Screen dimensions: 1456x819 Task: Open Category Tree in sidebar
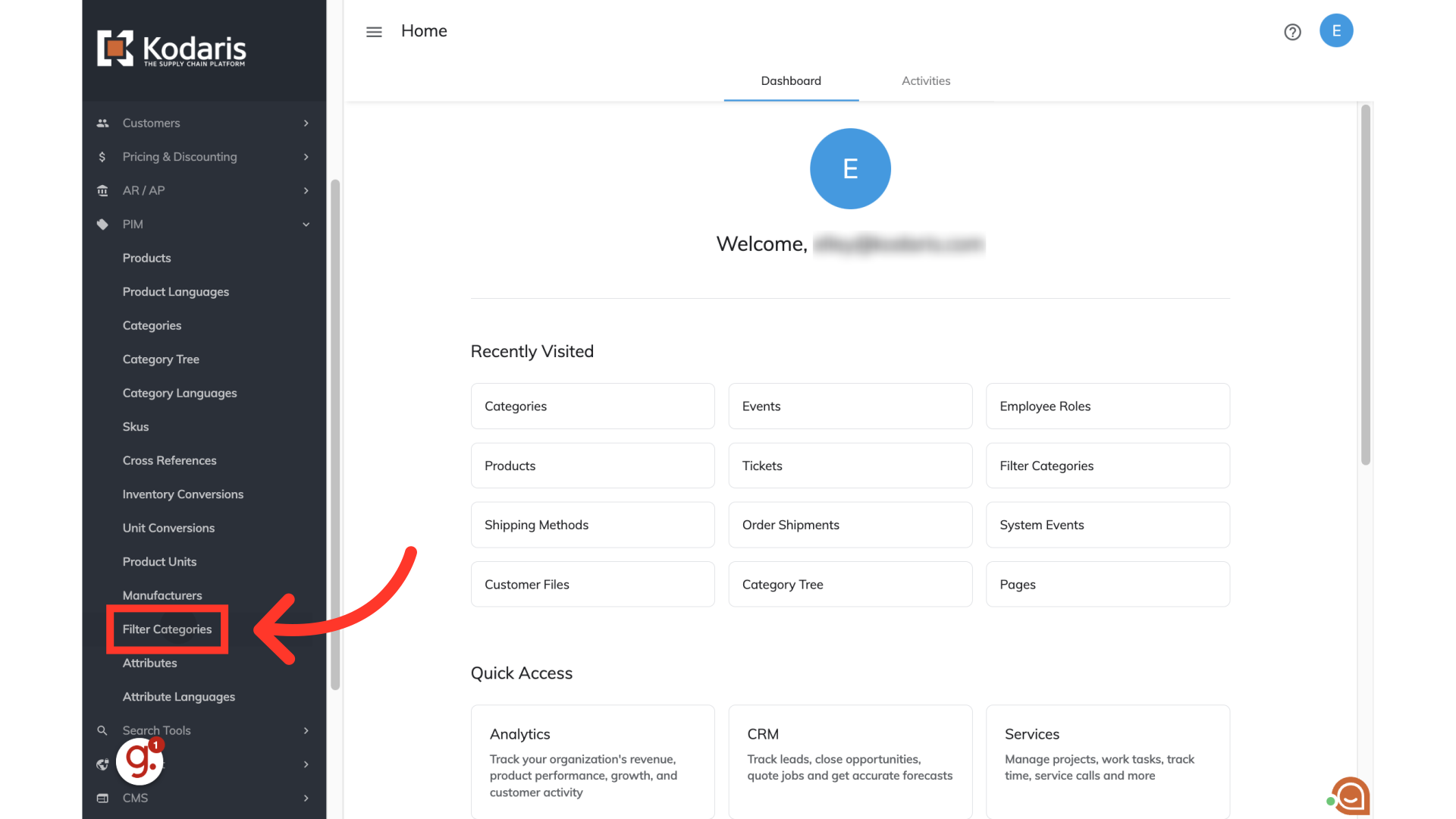point(161,359)
